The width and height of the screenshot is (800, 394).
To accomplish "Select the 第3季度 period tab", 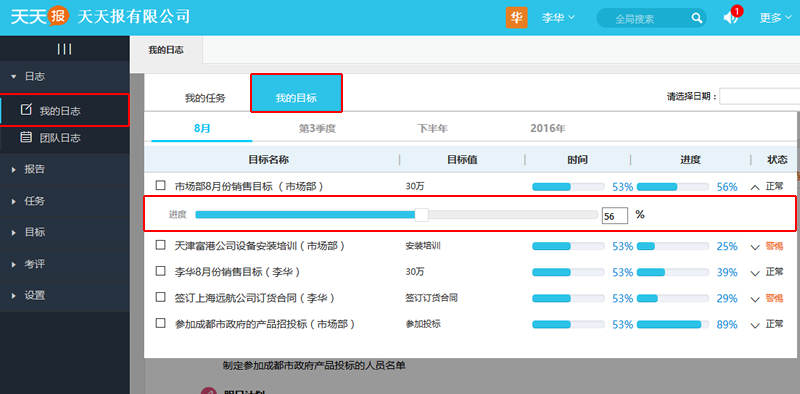I will coord(317,129).
